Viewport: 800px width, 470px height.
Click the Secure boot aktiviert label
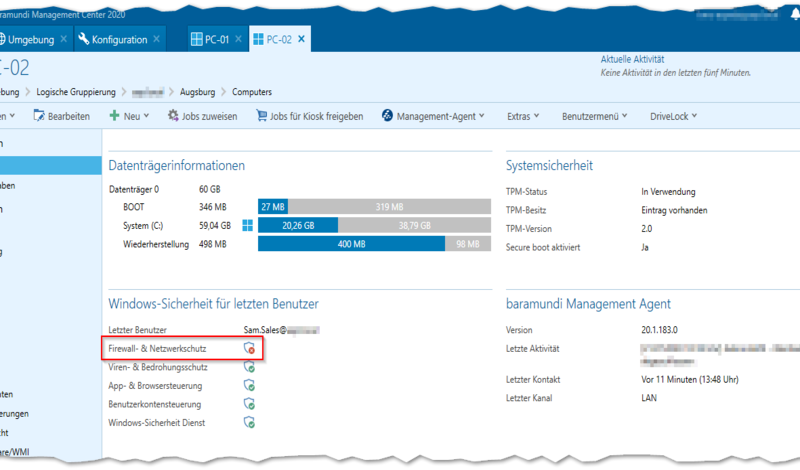click(543, 248)
